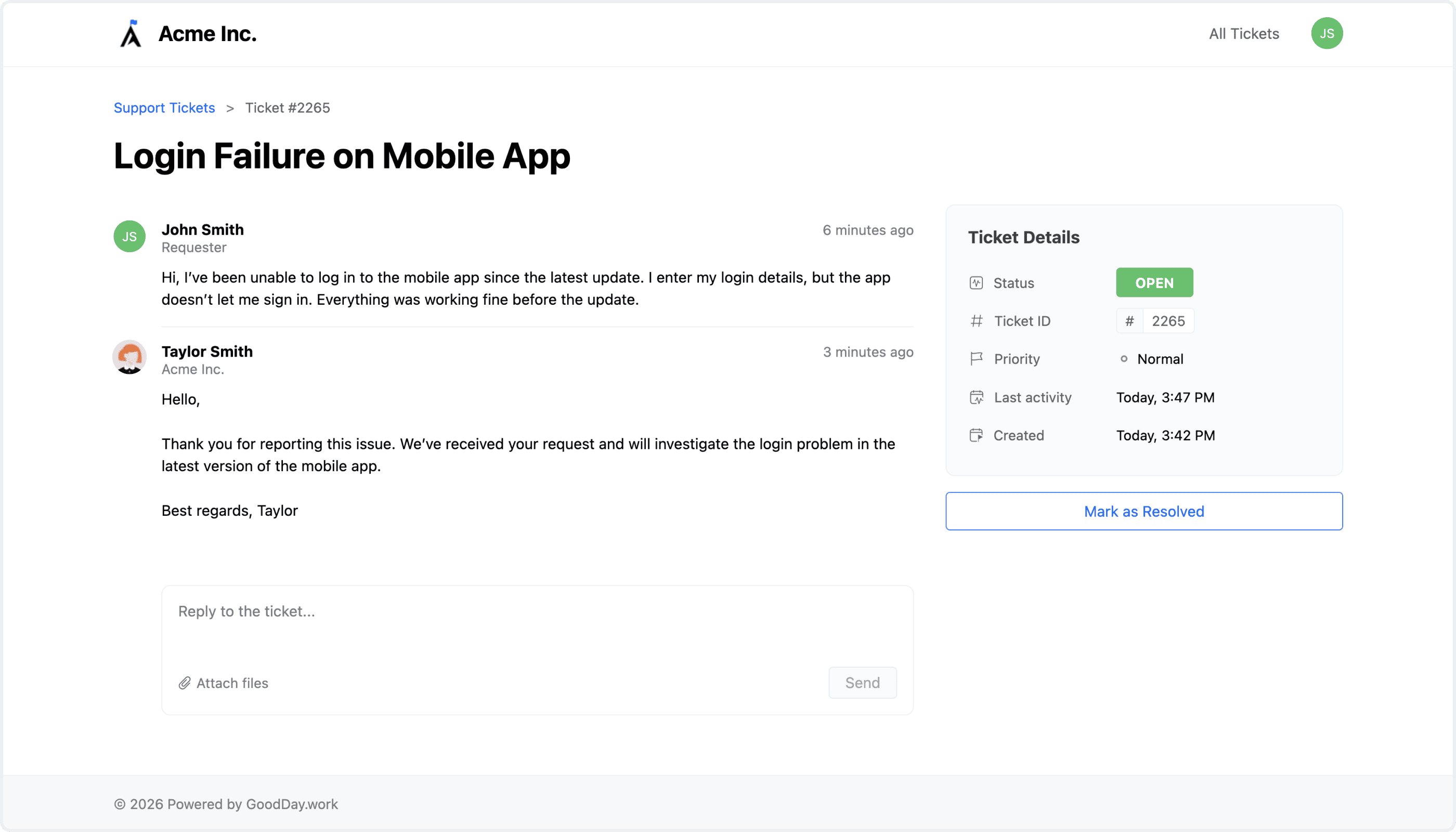Click the Ticket Details heading
The height and width of the screenshot is (832, 1456).
[1023, 237]
